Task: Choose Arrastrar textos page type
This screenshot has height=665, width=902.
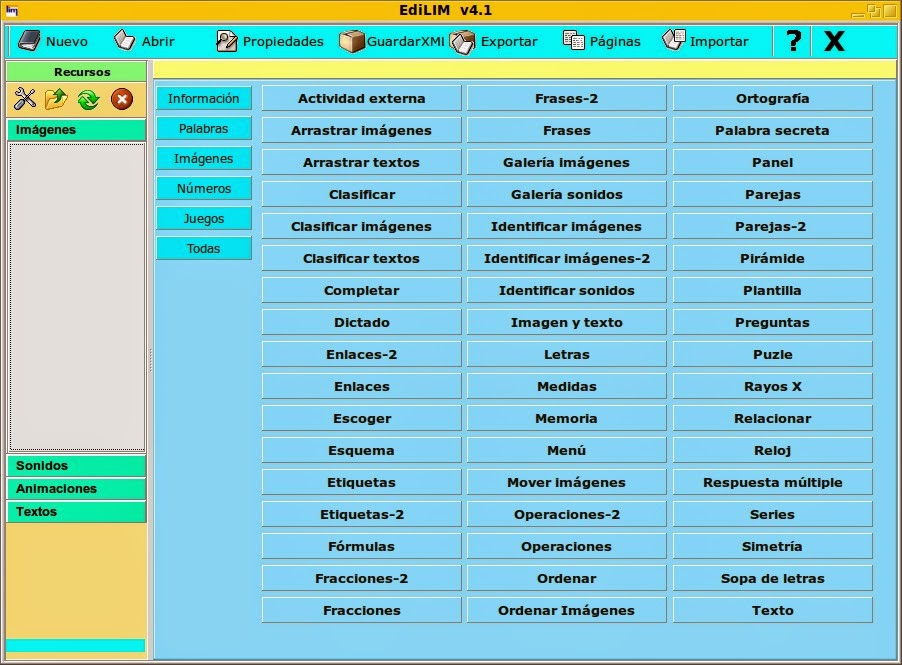Action: (x=361, y=162)
